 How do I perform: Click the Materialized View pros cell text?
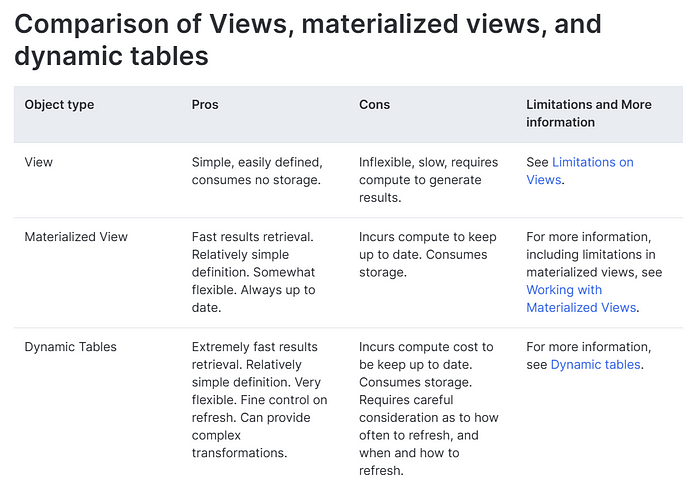[x=253, y=272]
